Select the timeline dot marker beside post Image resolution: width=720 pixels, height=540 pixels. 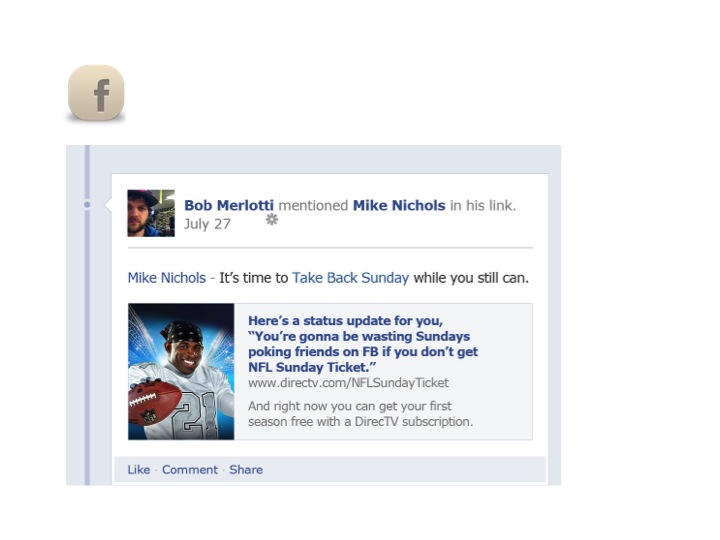(x=87, y=204)
